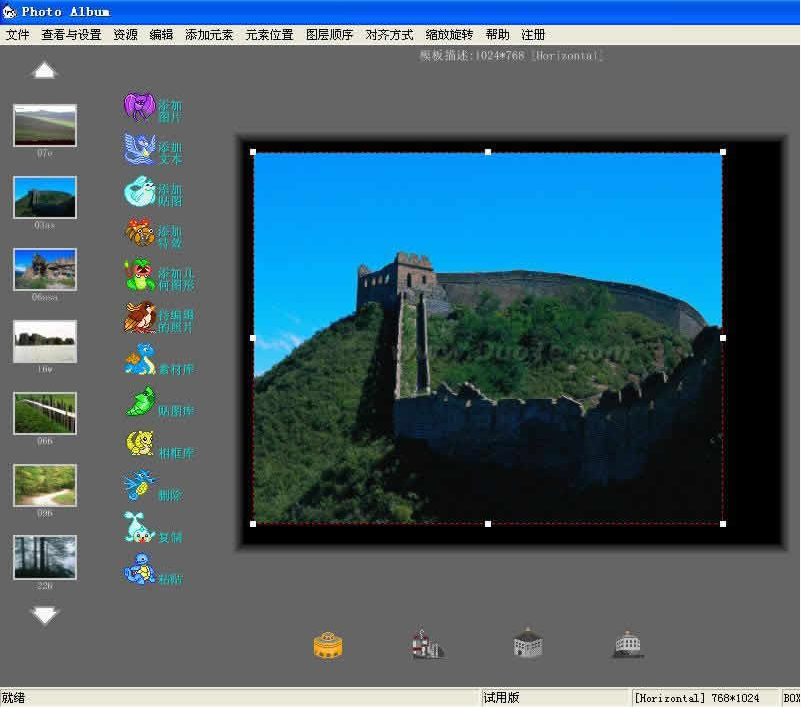
Task: Click the [Horizontal] 768*1024 status text
Action: (x=697, y=698)
